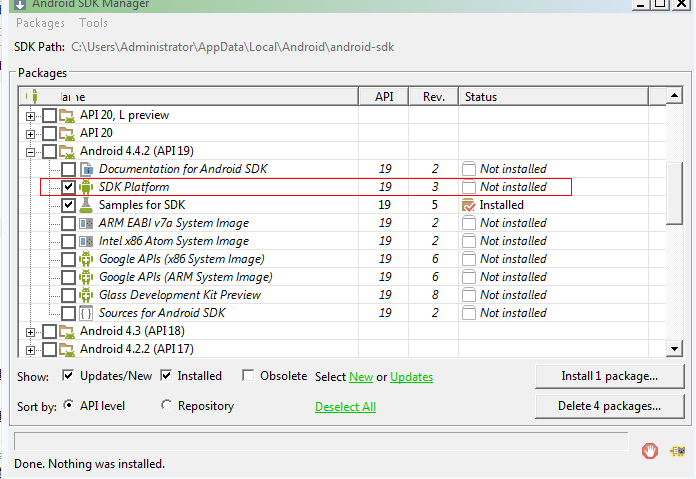Image resolution: width=696 pixels, height=479 pixels.
Task: Check the Documentation for Android SDK checkbox
Action: point(68,169)
